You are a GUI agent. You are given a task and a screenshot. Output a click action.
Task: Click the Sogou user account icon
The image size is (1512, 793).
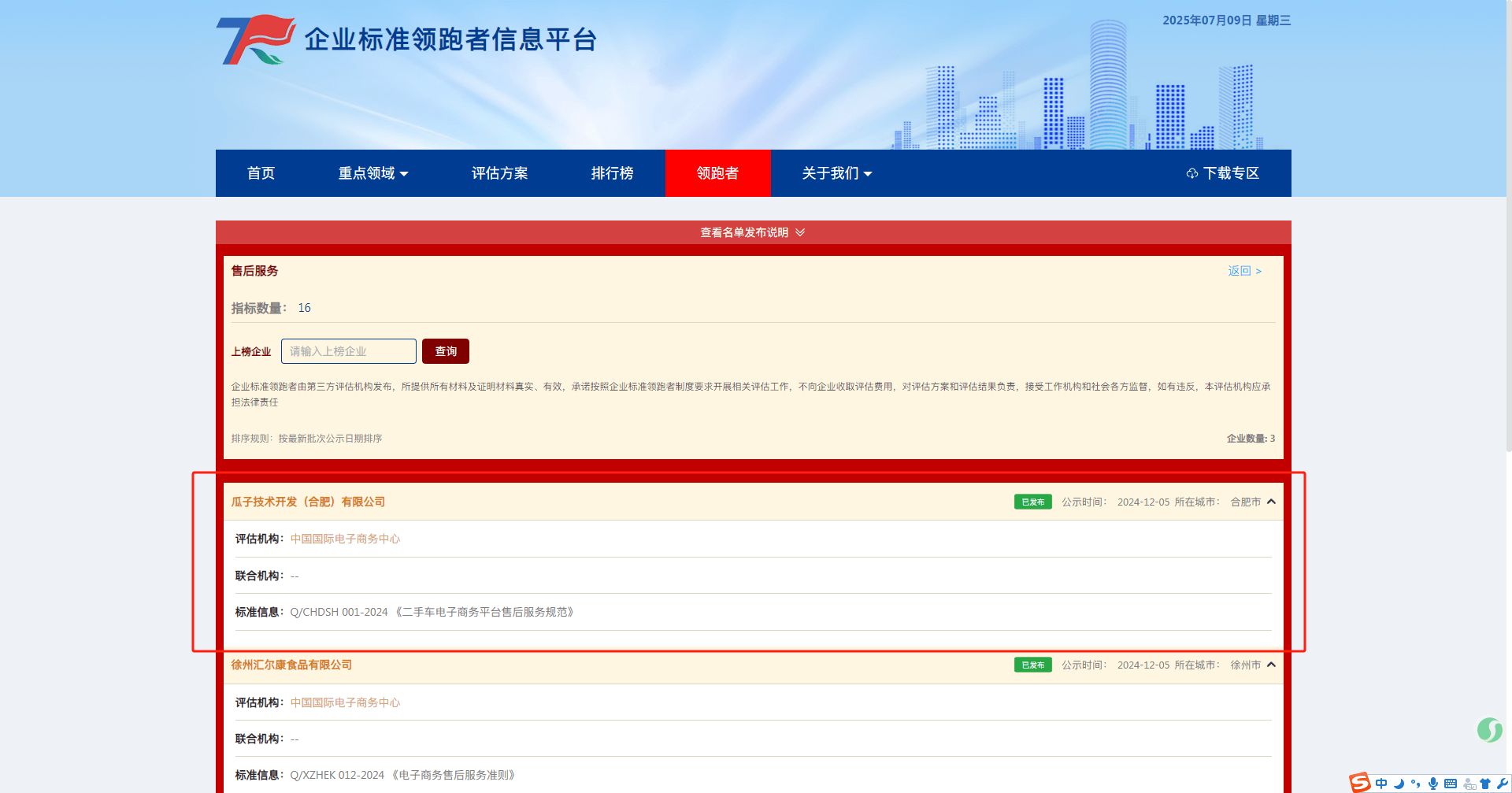[1469, 784]
